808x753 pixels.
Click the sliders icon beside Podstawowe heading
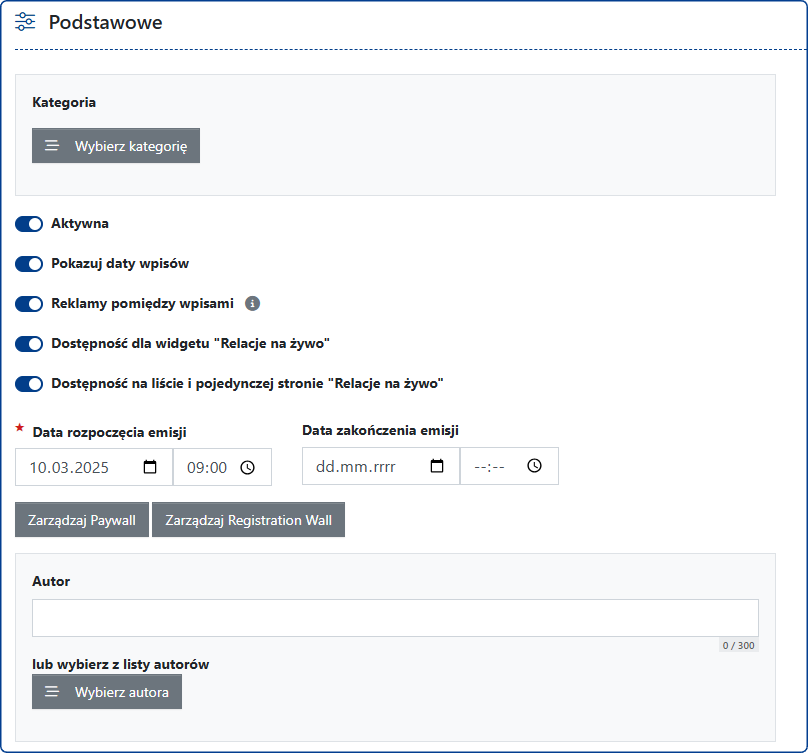(25, 22)
